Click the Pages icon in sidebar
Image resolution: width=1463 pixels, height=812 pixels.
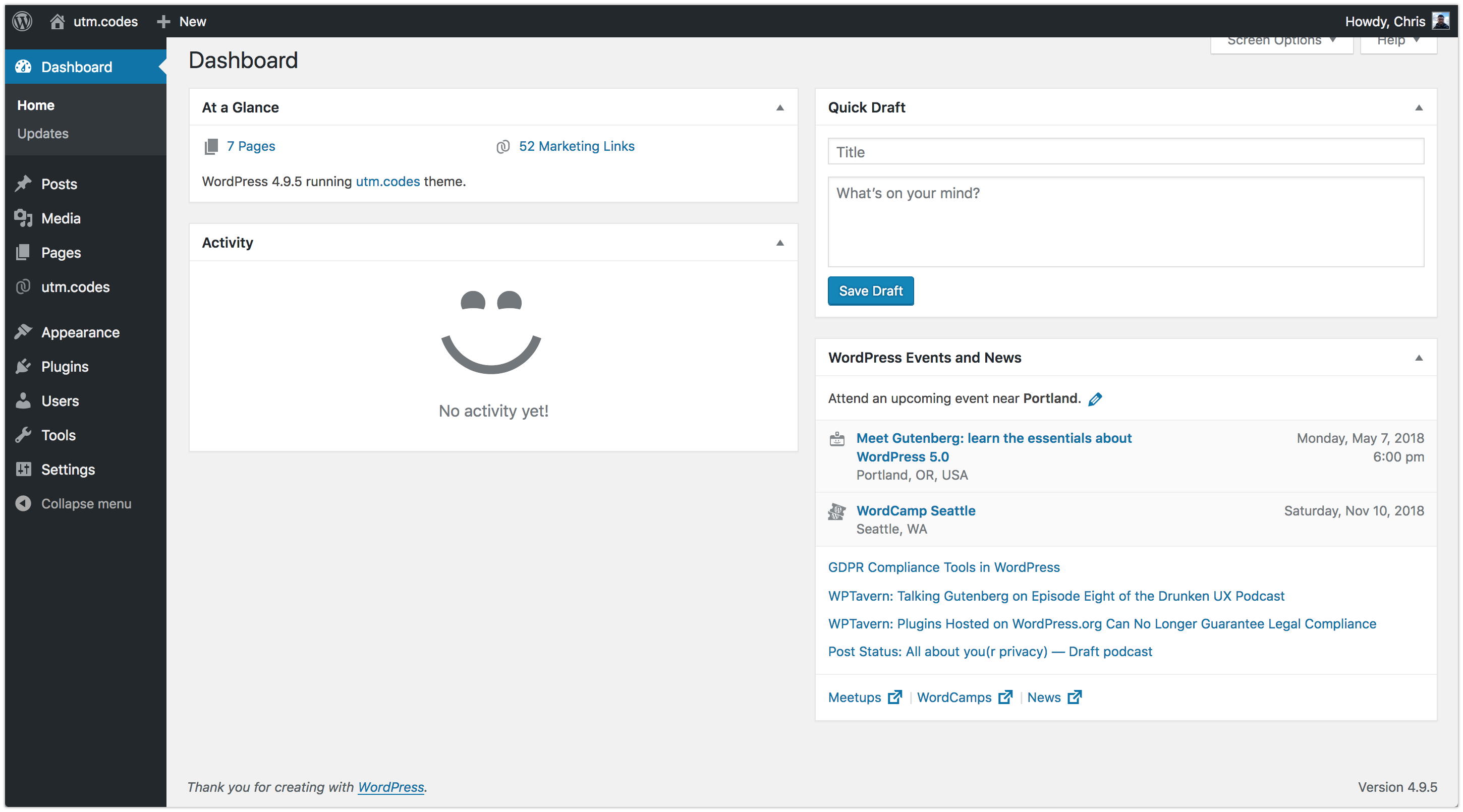click(x=25, y=252)
